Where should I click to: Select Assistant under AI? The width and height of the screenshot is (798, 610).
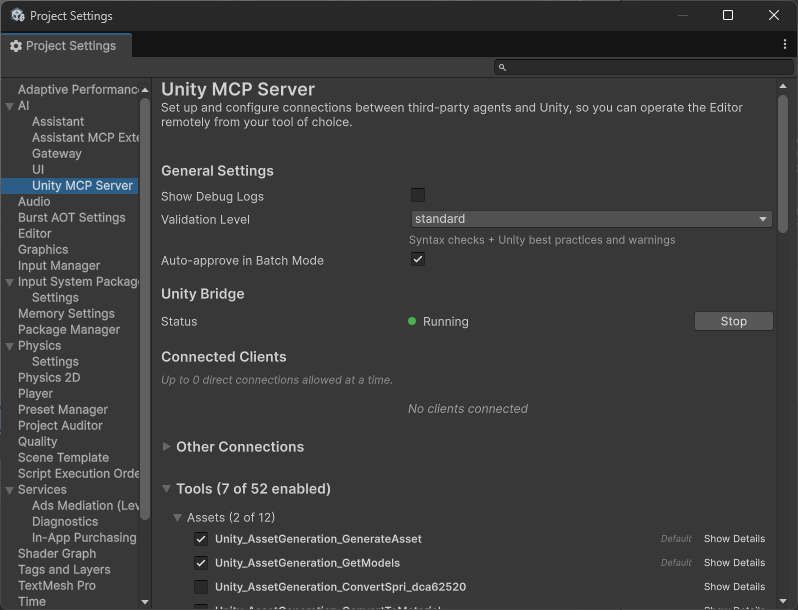tap(58, 122)
